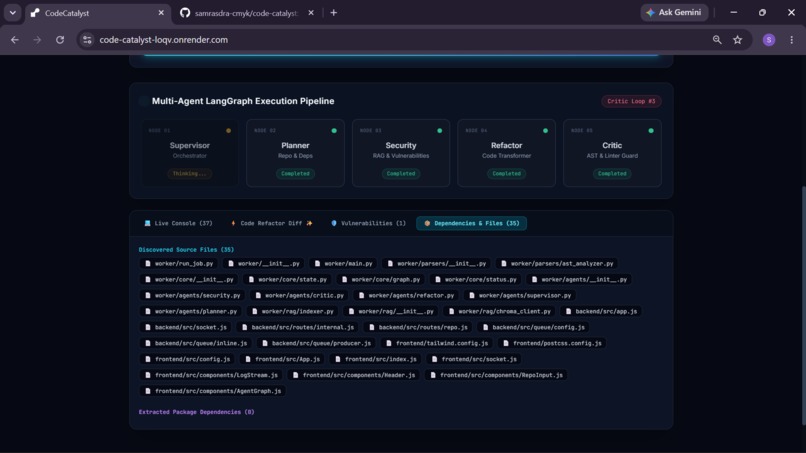Reload the current page
The height and width of the screenshot is (453, 806).
[60, 40]
